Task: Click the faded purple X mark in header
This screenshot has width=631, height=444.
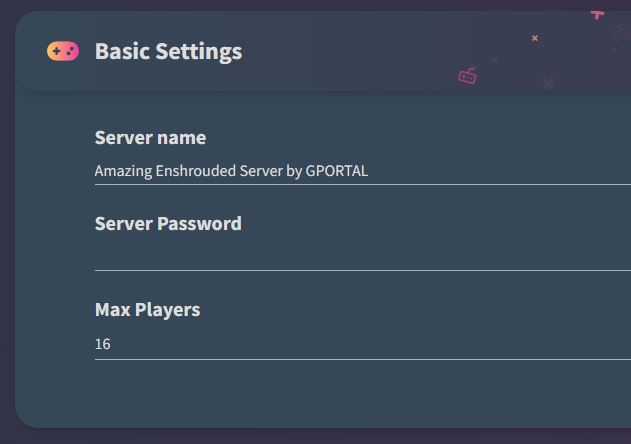Action: point(548,84)
